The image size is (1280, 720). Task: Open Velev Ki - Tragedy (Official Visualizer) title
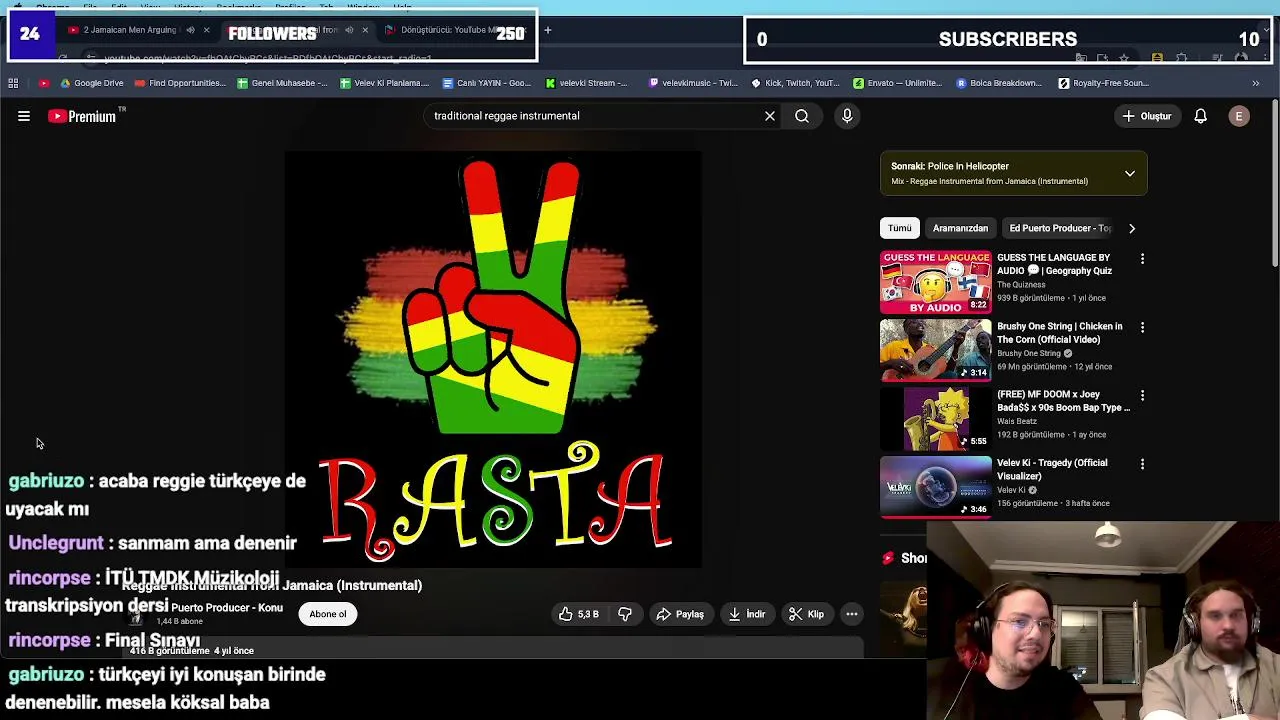[x=1052, y=469]
